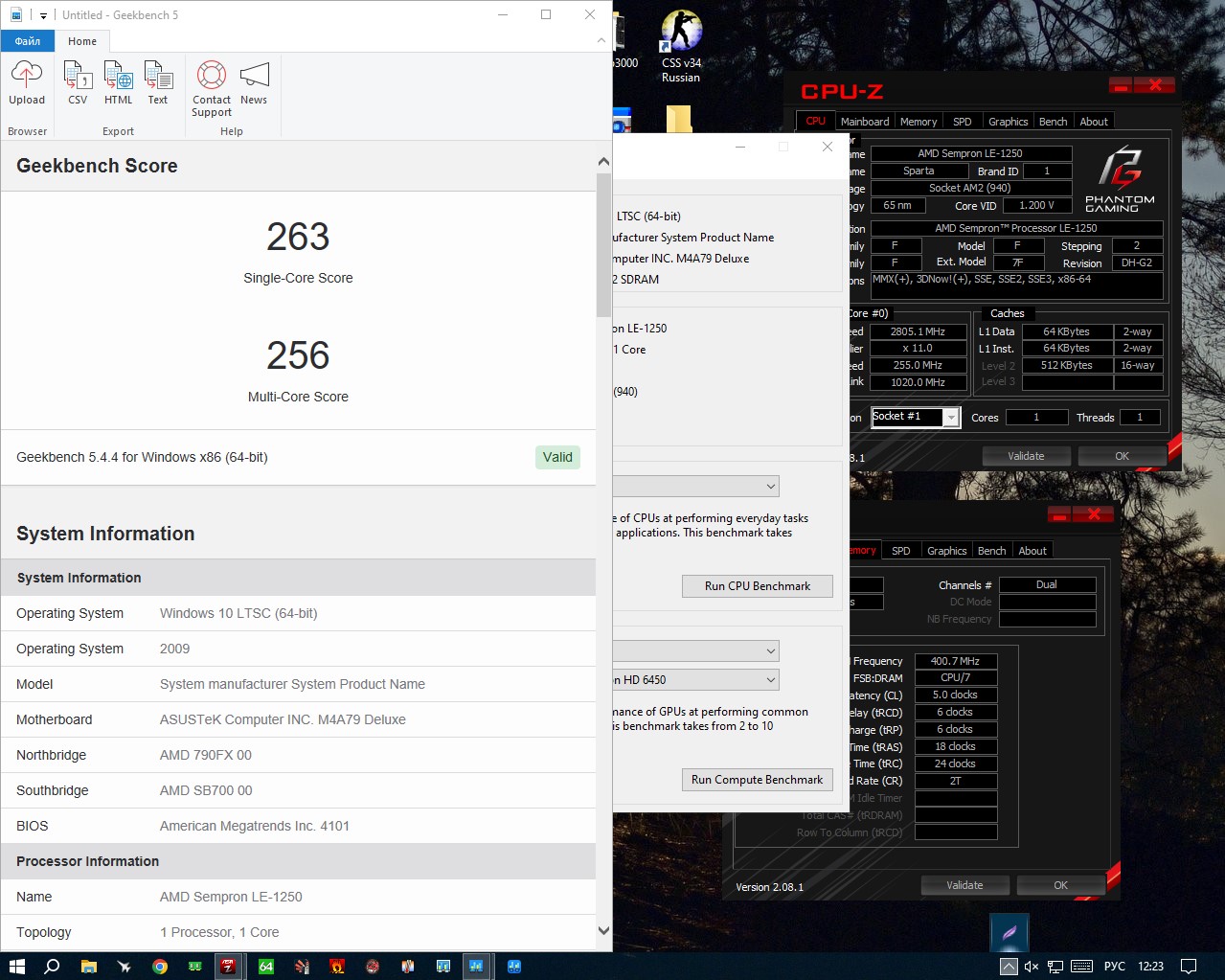Open AIDA64 green 64 taskbar icon
This screenshot has height=980, width=1225.
[x=266, y=966]
